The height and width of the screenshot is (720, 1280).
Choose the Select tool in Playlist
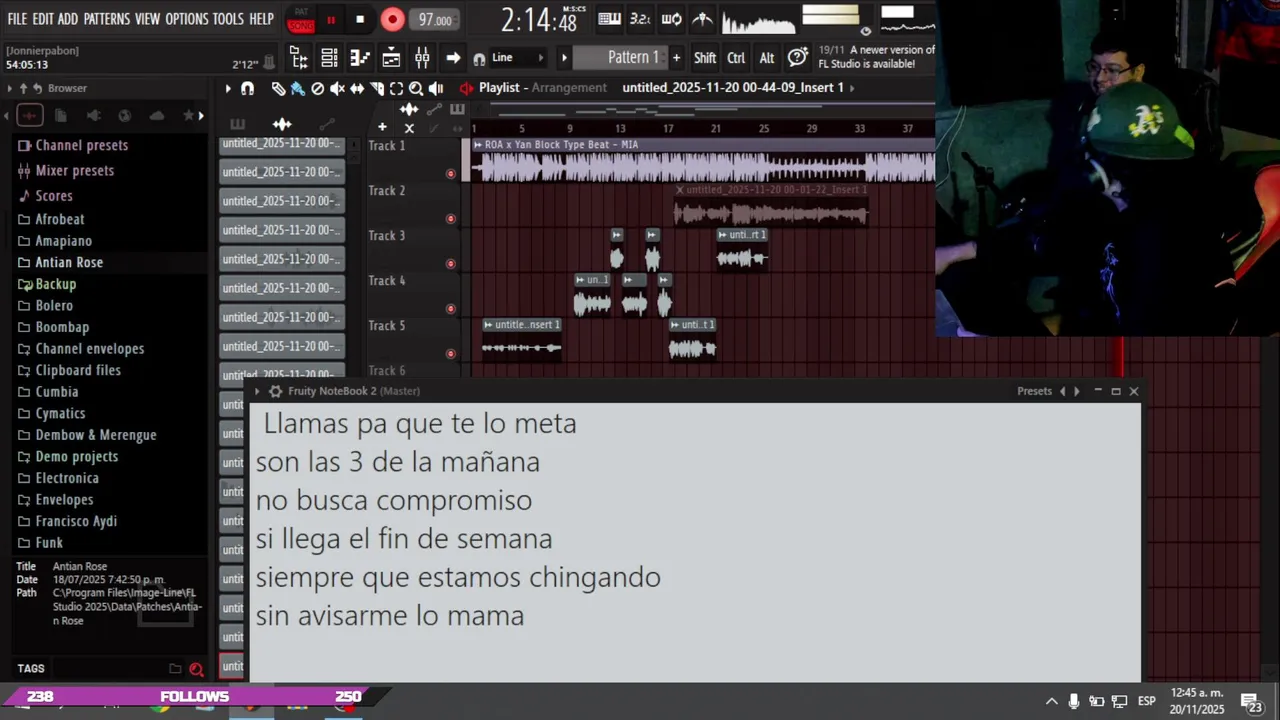(396, 88)
